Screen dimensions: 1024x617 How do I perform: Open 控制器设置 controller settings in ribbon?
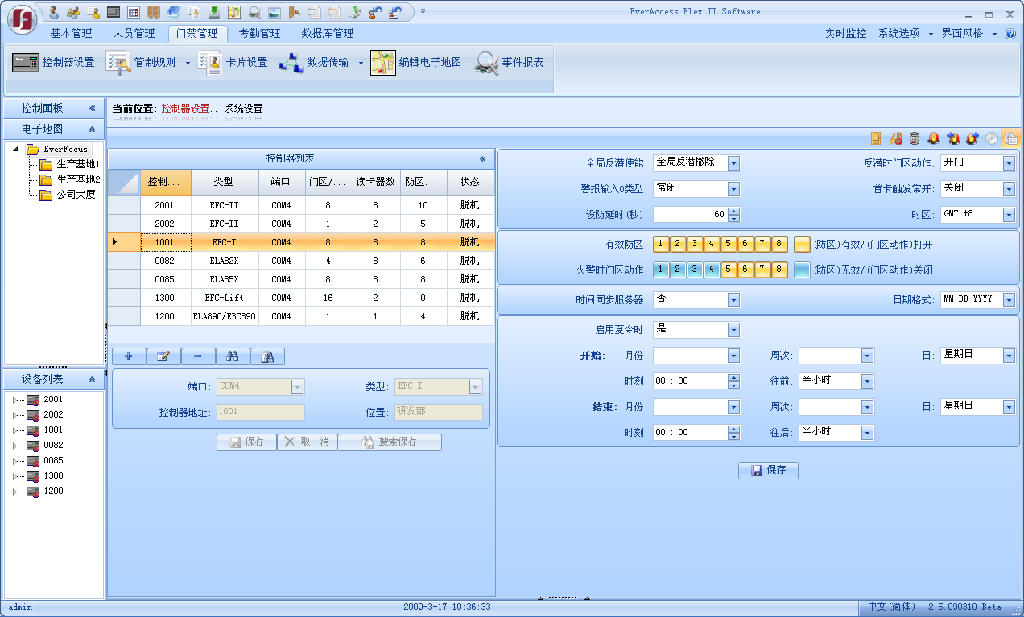point(54,62)
